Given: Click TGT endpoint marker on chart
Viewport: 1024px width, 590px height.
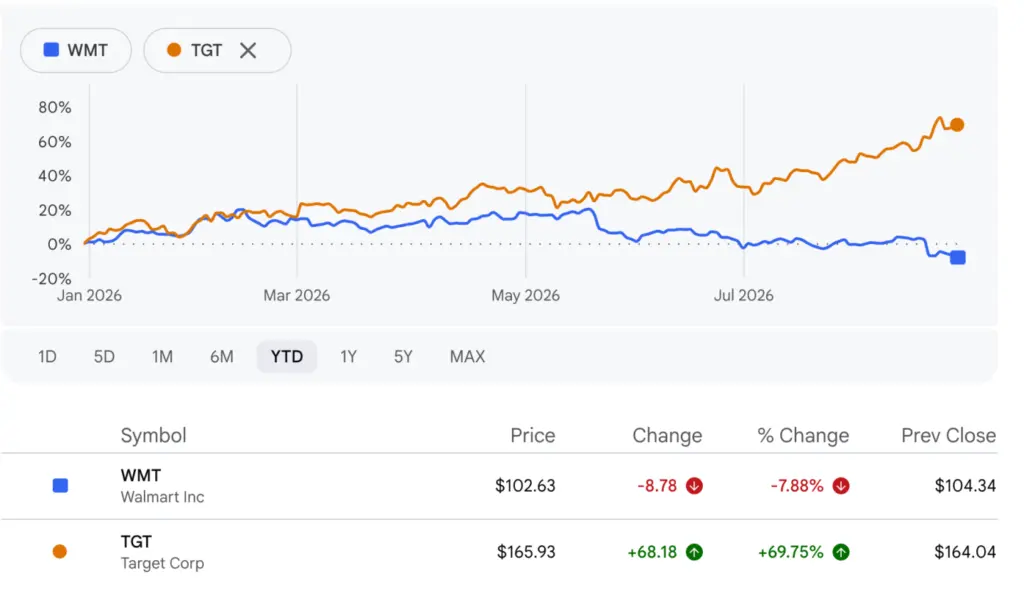Looking at the screenshot, I should coord(957,125).
